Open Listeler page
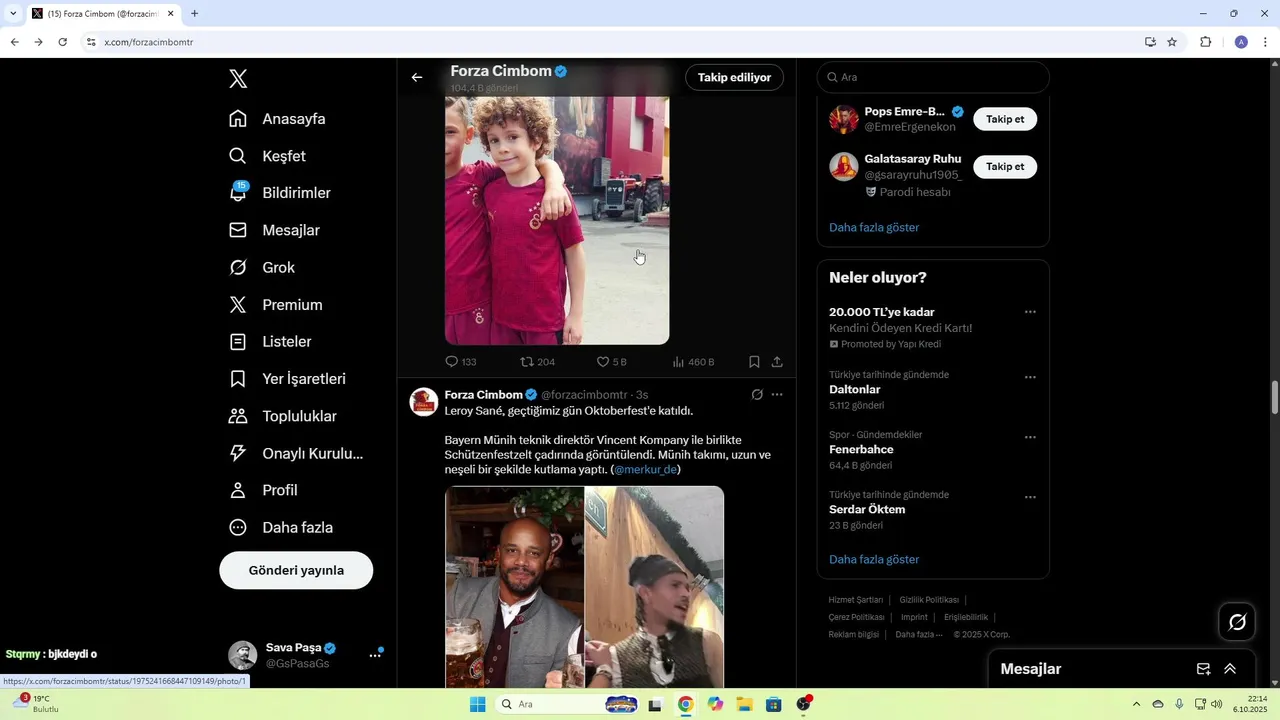The width and height of the screenshot is (1280, 720). pos(271,342)
